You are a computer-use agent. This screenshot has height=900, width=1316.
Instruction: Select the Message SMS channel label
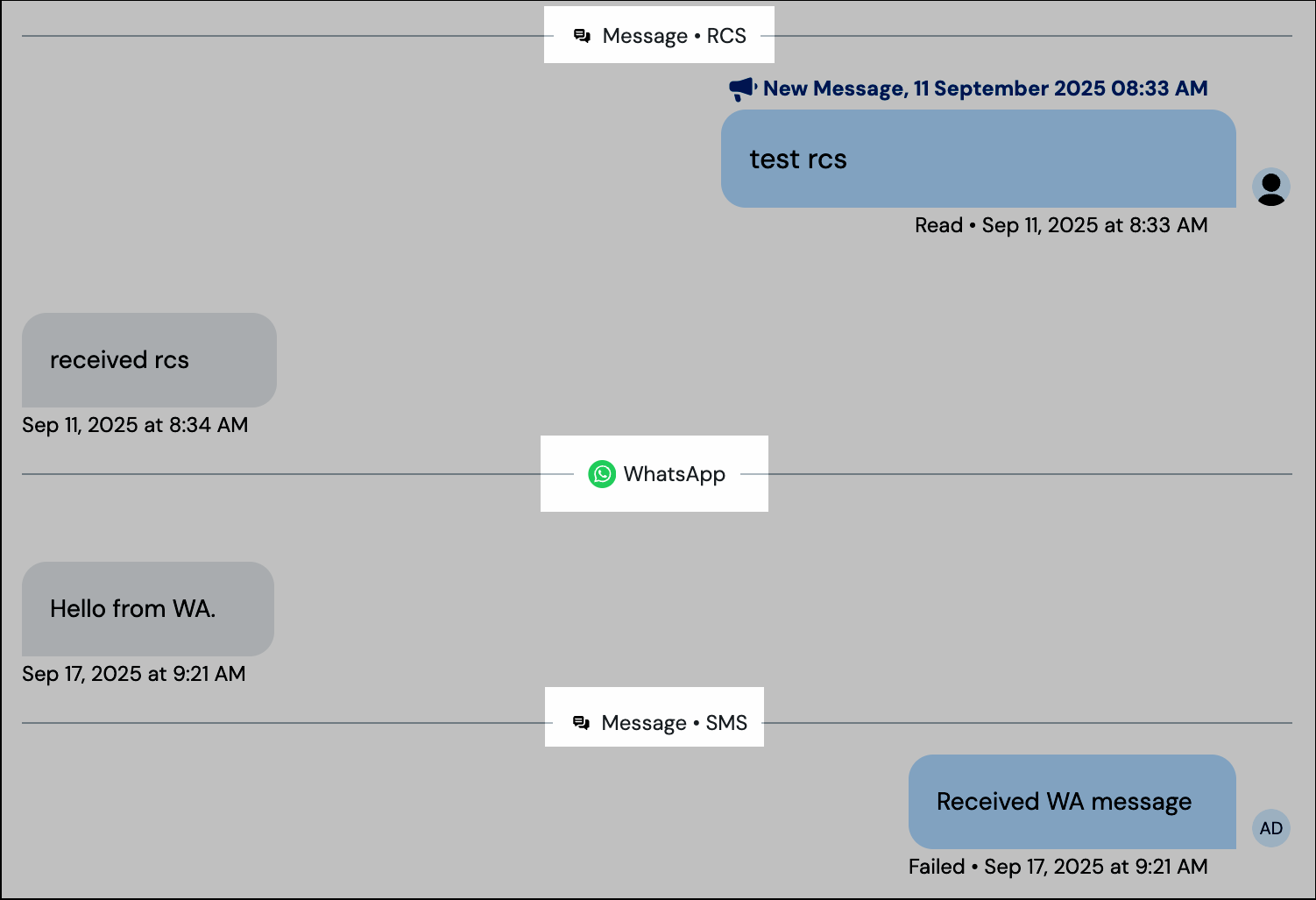[674, 721]
